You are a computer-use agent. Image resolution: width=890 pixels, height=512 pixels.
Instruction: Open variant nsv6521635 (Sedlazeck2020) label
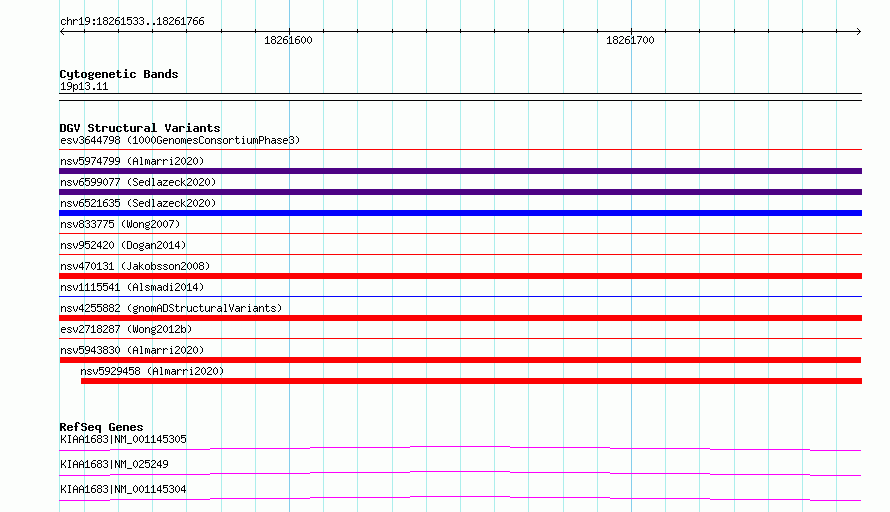point(138,203)
